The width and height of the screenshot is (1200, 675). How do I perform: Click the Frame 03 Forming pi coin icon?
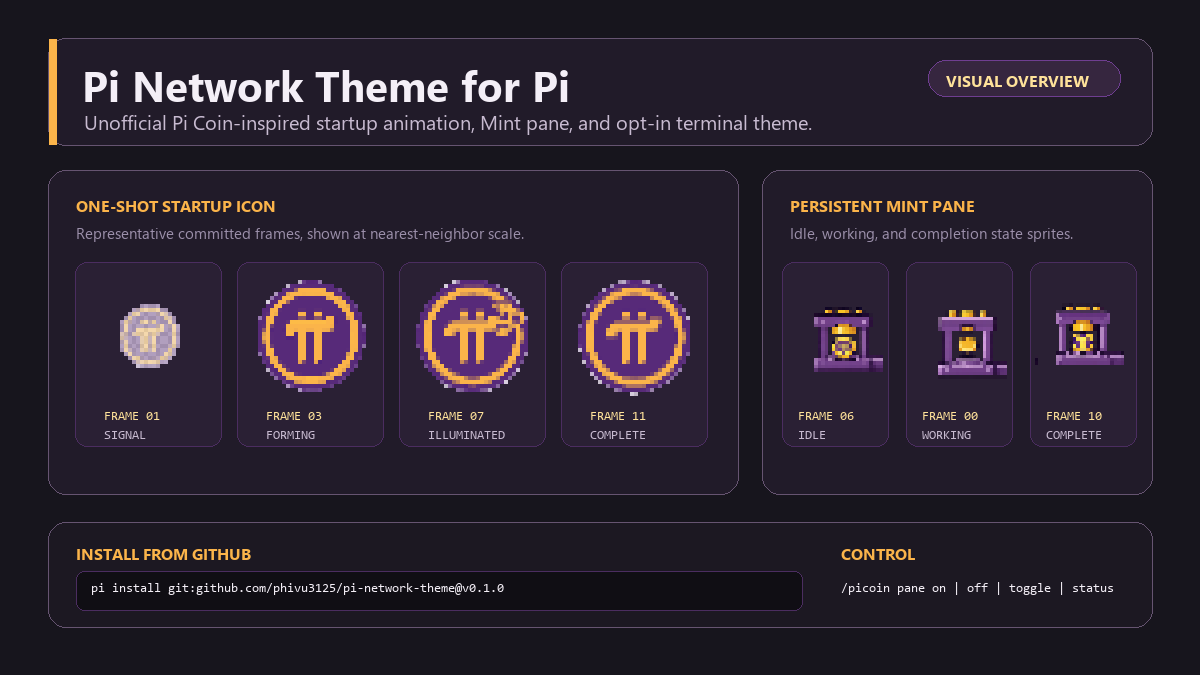tap(311, 337)
